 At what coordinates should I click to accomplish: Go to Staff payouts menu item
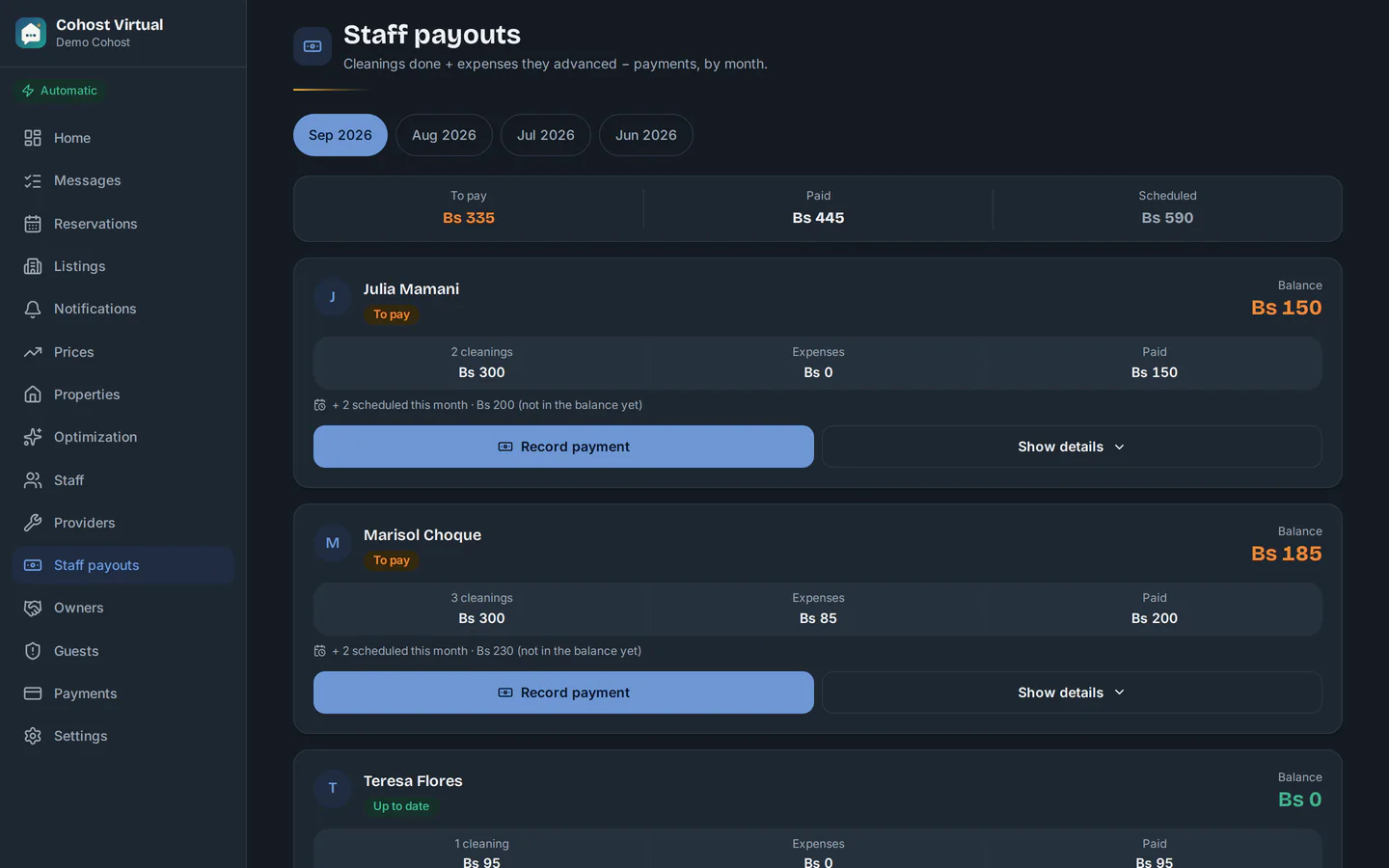[x=123, y=565]
